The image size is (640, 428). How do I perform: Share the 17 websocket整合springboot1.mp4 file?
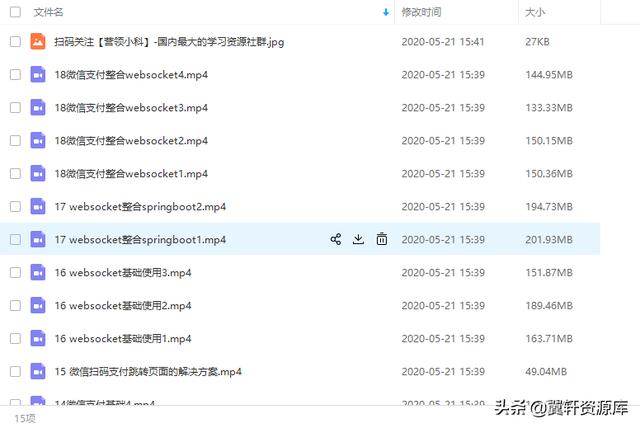pos(336,239)
